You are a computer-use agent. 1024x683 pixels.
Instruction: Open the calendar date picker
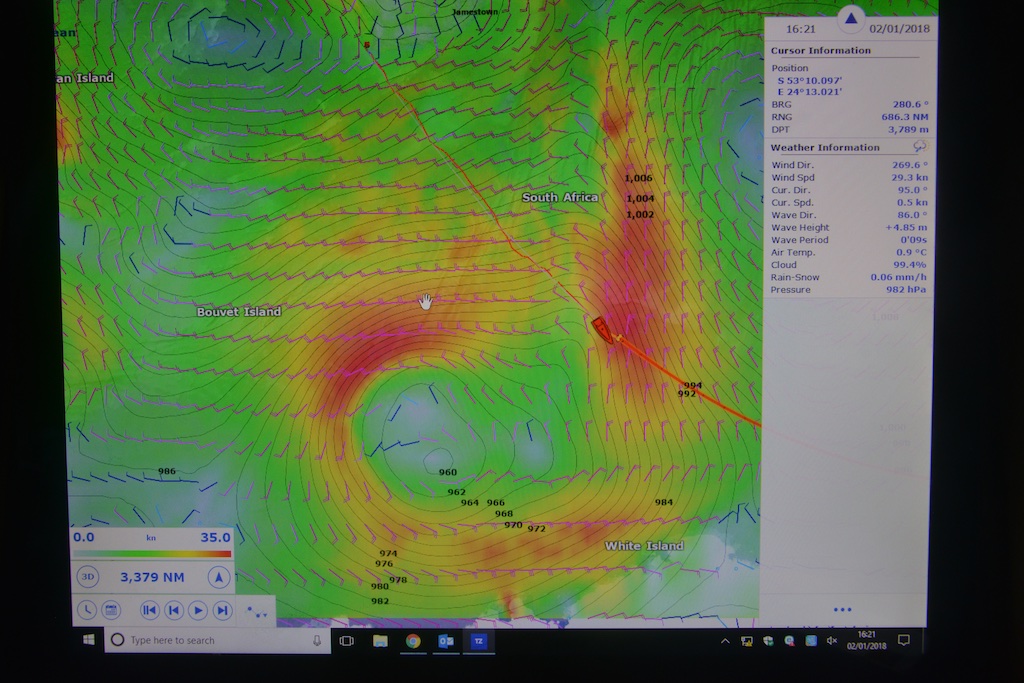coord(111,610)
